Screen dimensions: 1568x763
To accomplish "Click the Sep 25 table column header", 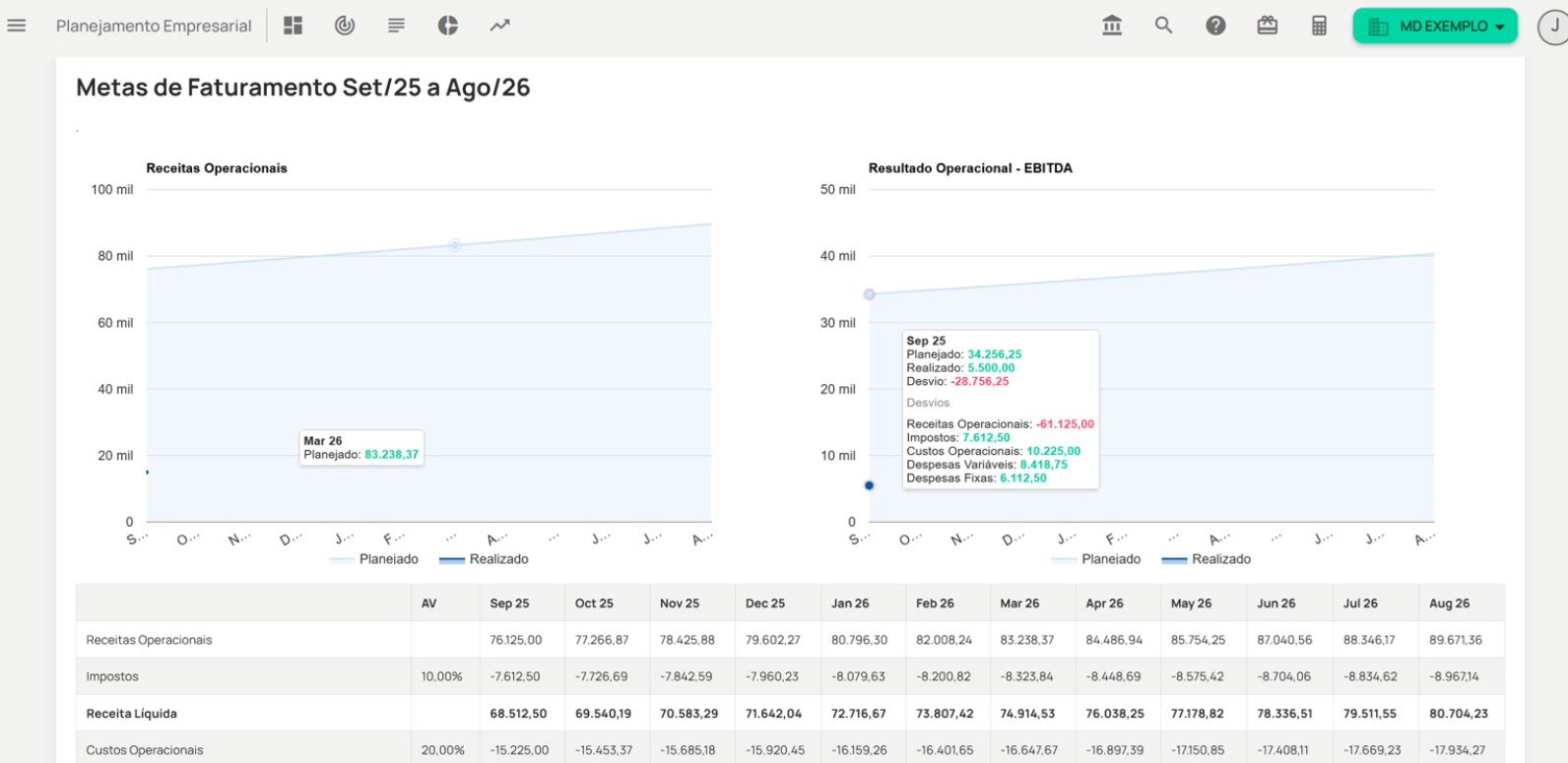I will (x=509, y=604).
